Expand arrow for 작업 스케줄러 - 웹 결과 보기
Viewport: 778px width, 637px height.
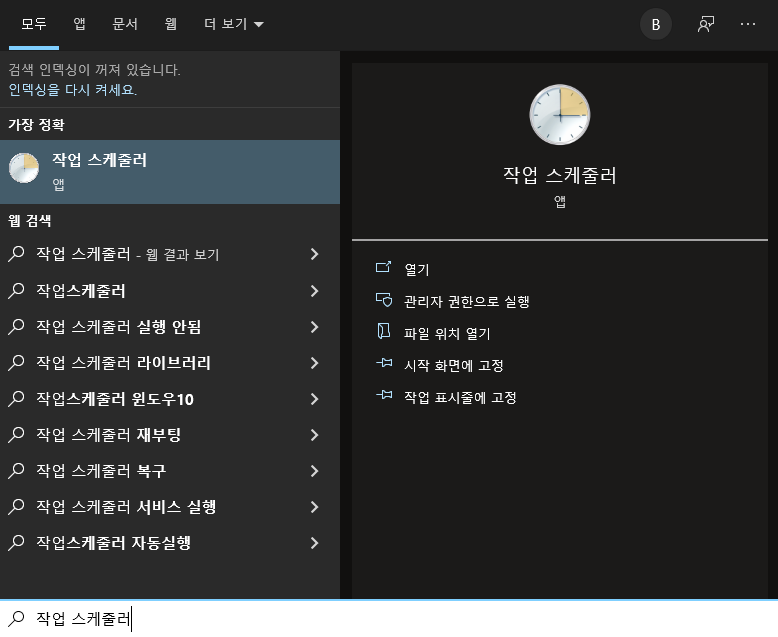314,254
